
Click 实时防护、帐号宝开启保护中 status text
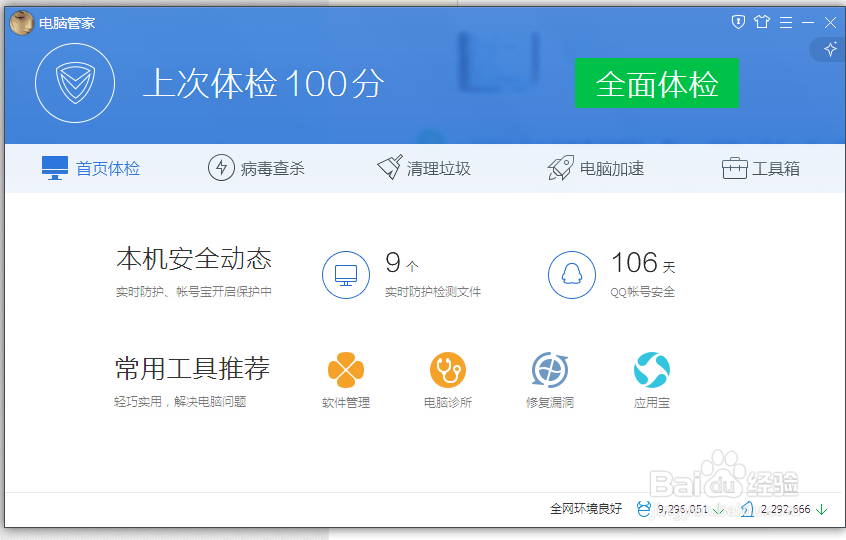[x=194, y=292]
